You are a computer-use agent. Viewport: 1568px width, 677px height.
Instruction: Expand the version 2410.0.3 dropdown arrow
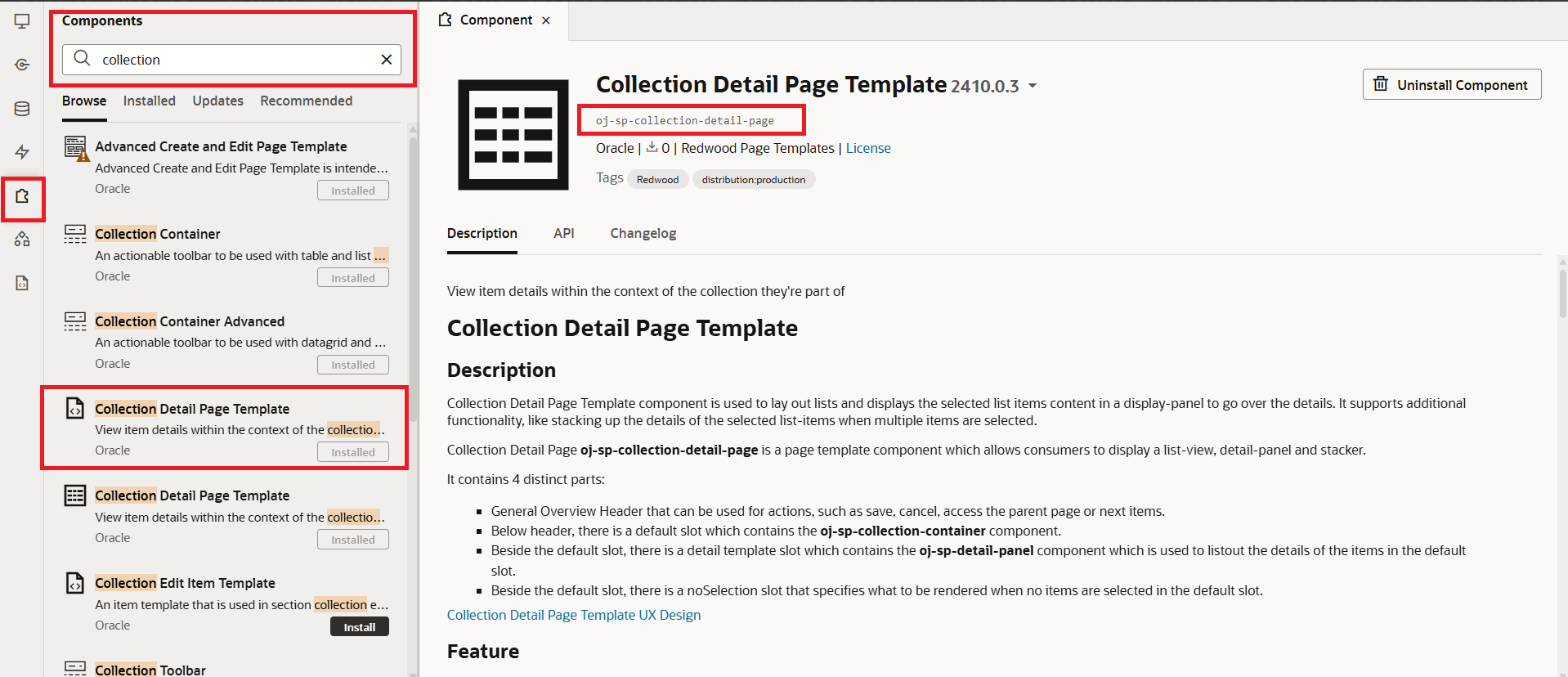(1033, 86)
